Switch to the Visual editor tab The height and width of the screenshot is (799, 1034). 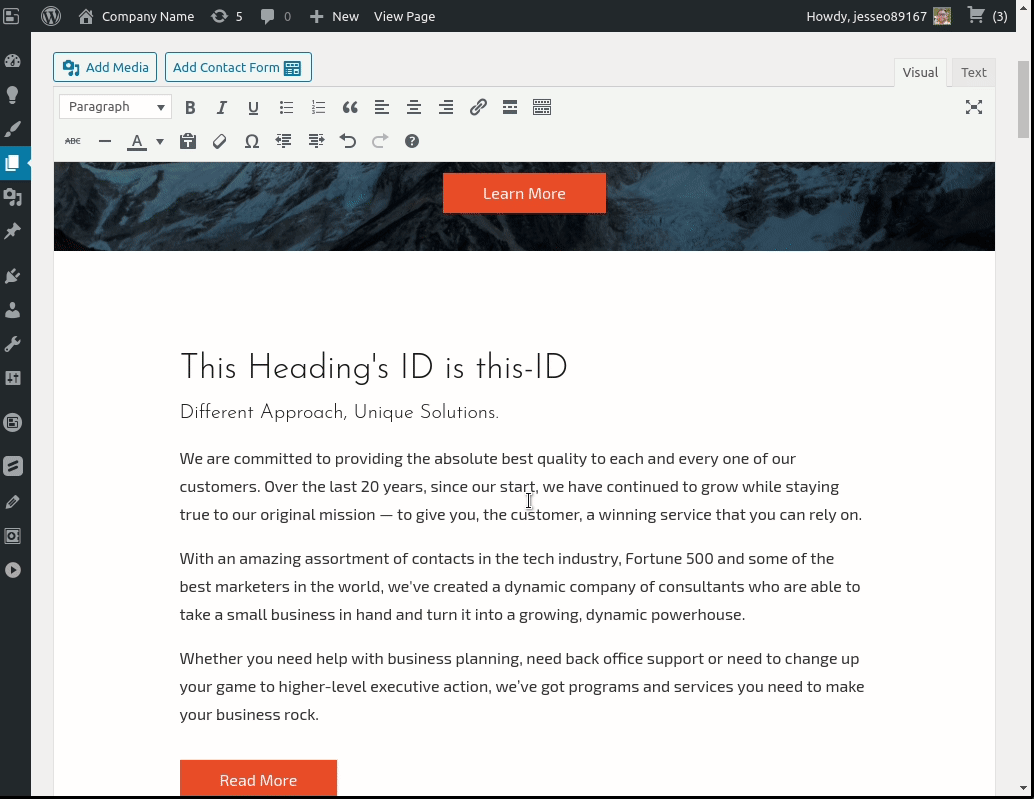(x=920, y=73)
